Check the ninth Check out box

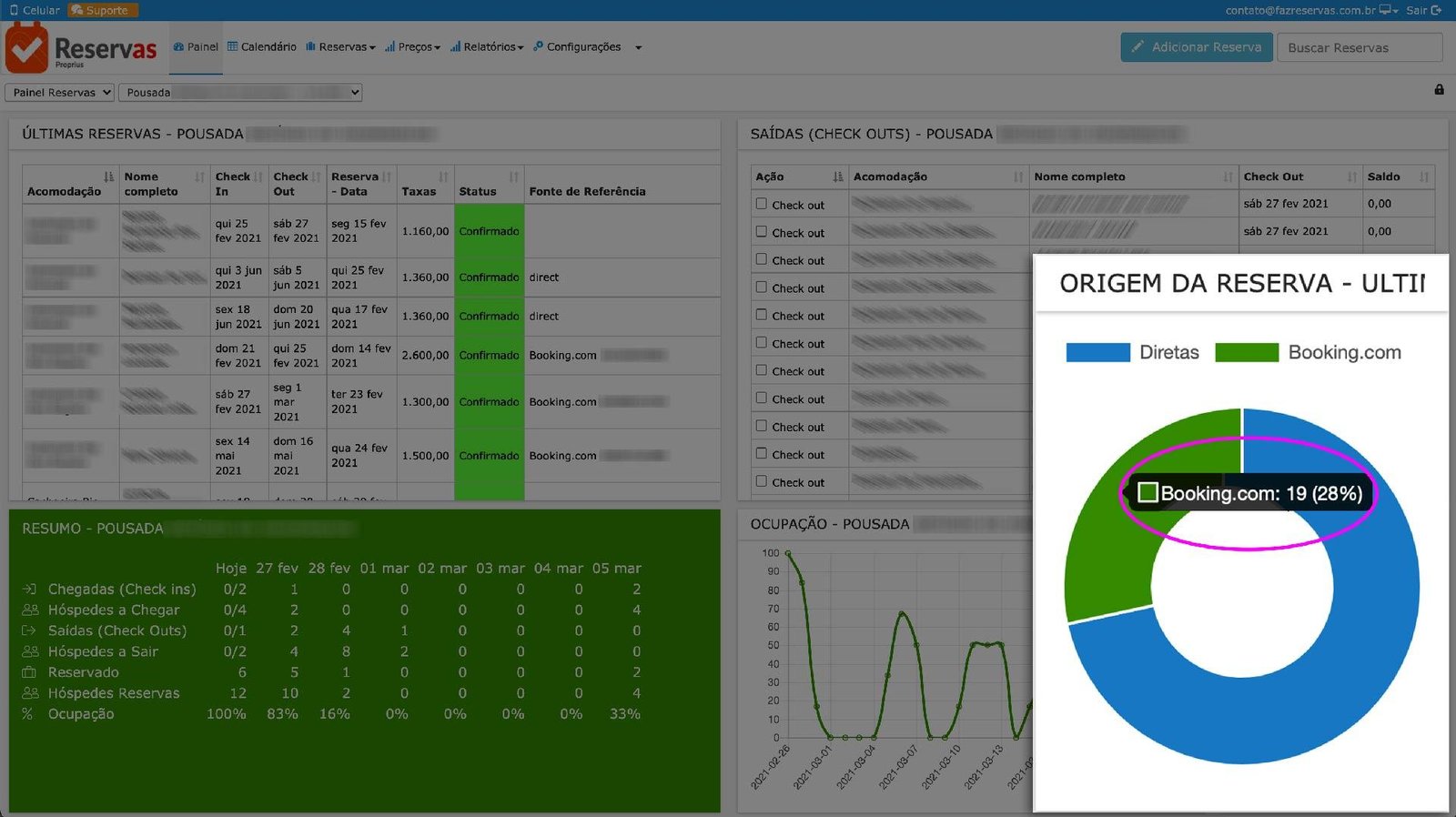762,426
